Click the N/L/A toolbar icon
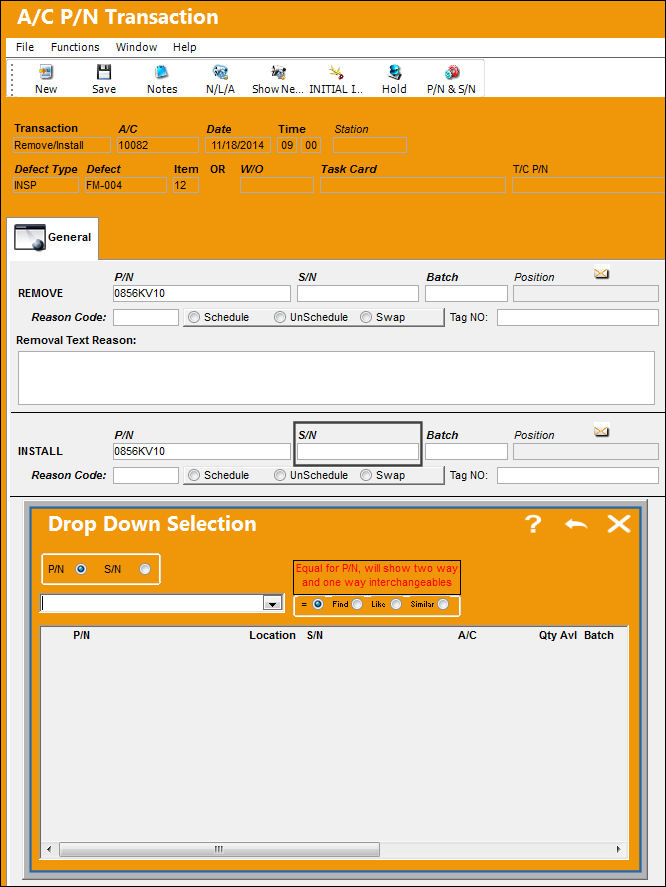Viewport: 666px width, 887px height. 220,72
